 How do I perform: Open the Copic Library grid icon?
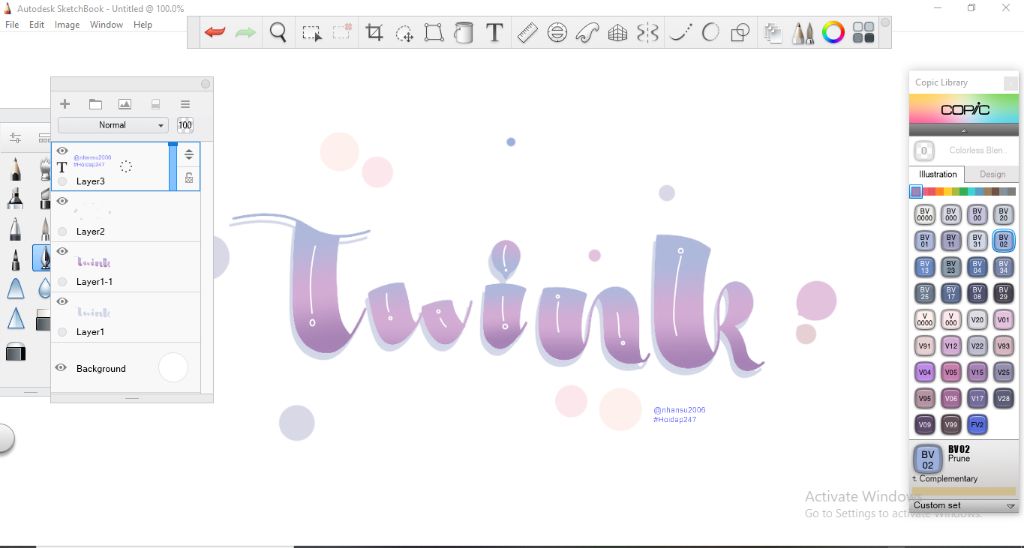click(x=863, y=32)
